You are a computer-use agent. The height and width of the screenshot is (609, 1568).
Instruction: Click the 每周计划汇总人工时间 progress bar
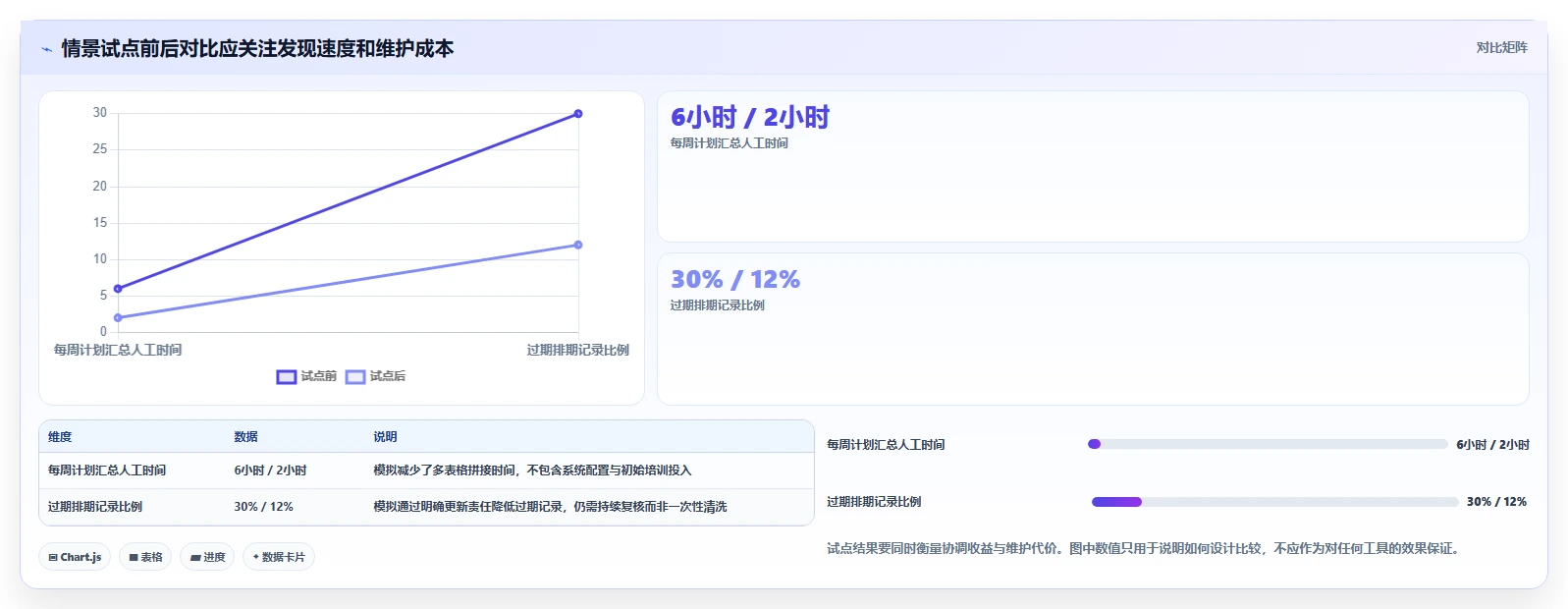[x=1268, y=444]
